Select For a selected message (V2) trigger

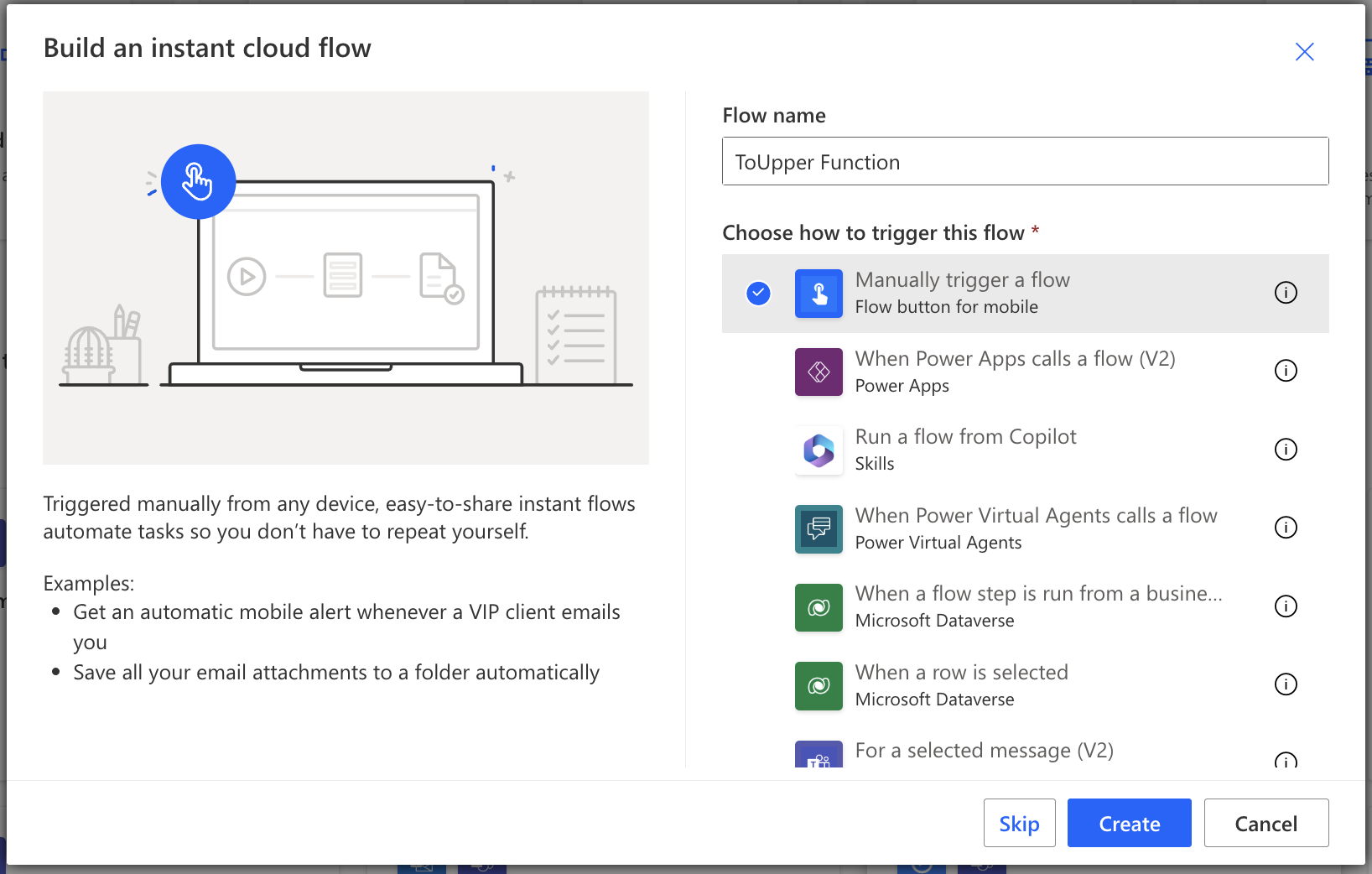pyautogui.click(x=984, y=751)
